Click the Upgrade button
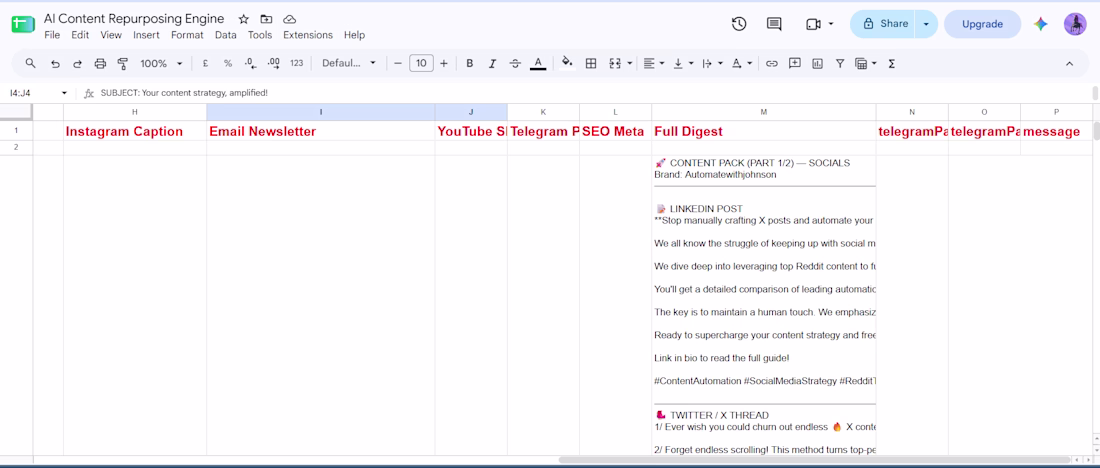The image size is (1100, 468). [982, 24]
